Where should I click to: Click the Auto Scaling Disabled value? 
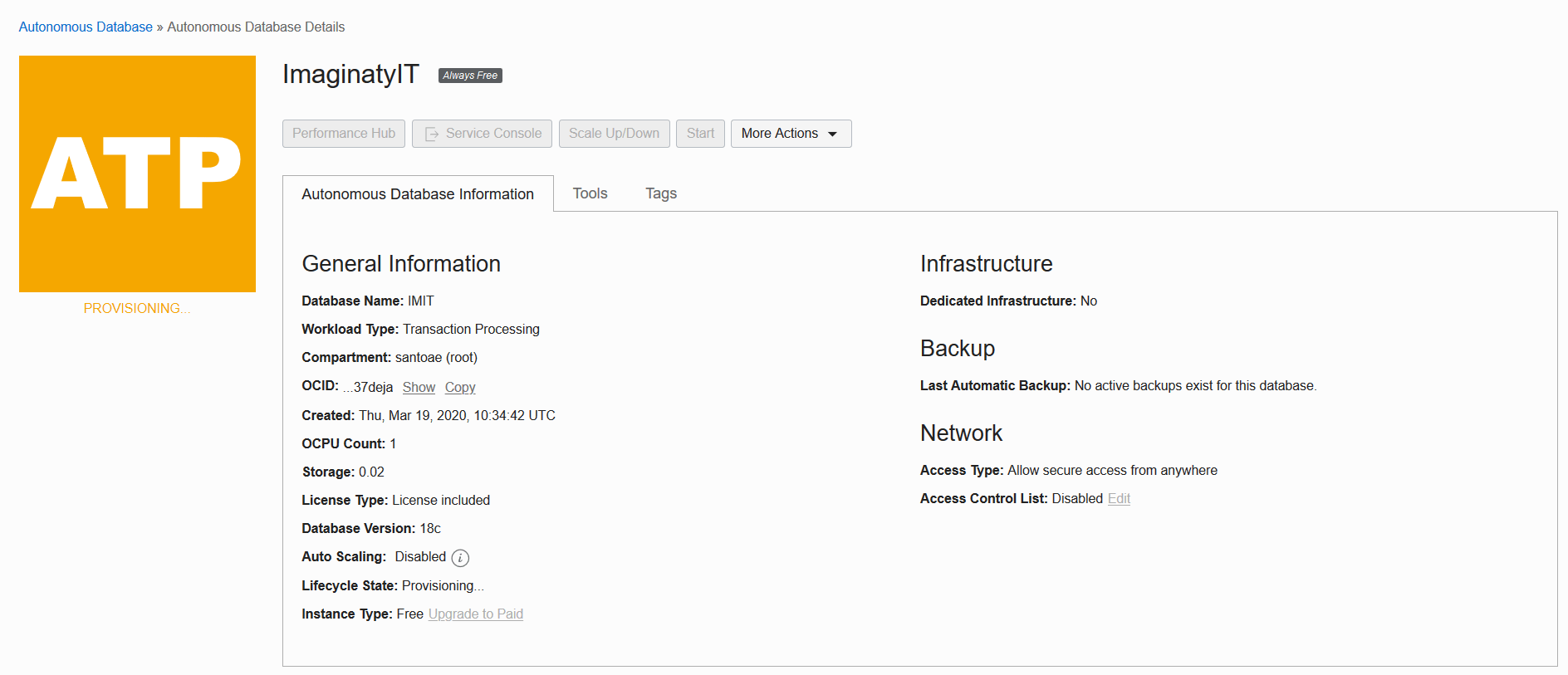click(x=420, y=556)
